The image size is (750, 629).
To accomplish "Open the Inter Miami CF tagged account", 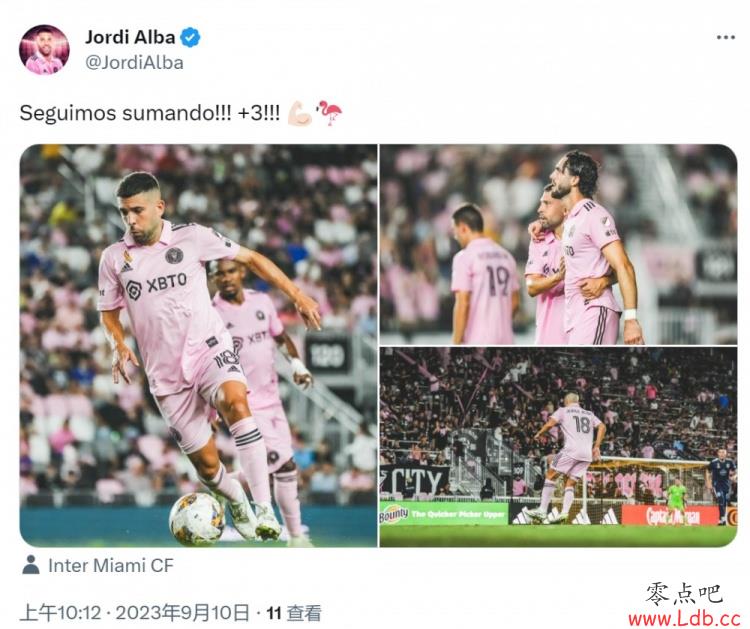I will click(x=110, y=565).
